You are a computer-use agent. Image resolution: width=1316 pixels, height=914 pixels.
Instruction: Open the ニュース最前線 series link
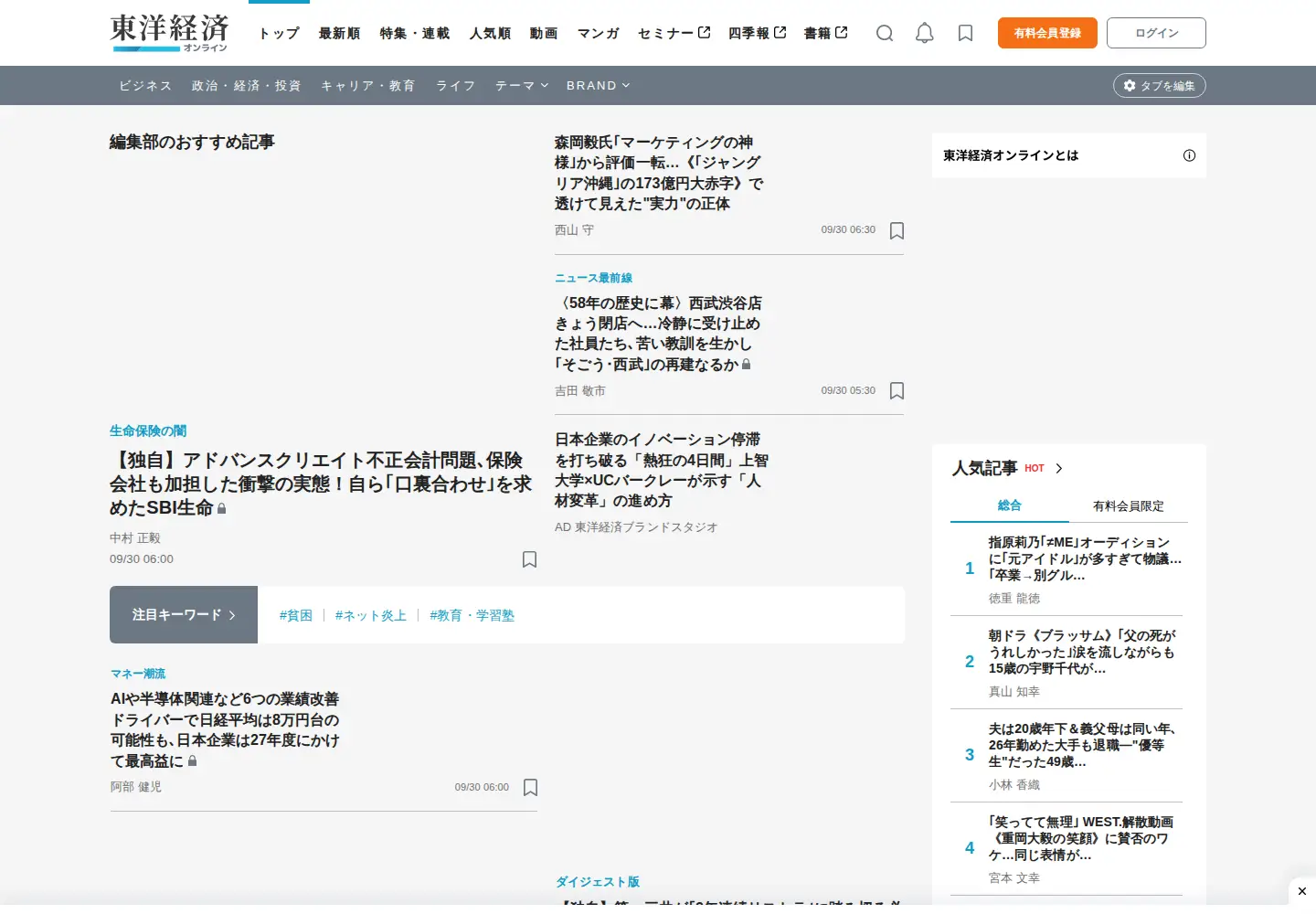point(594,278)
